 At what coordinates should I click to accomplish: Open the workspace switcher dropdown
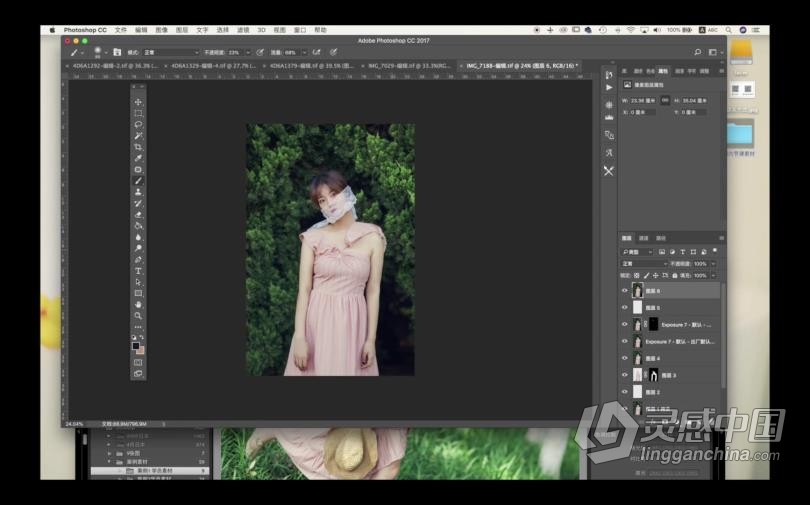coord(715,52)
